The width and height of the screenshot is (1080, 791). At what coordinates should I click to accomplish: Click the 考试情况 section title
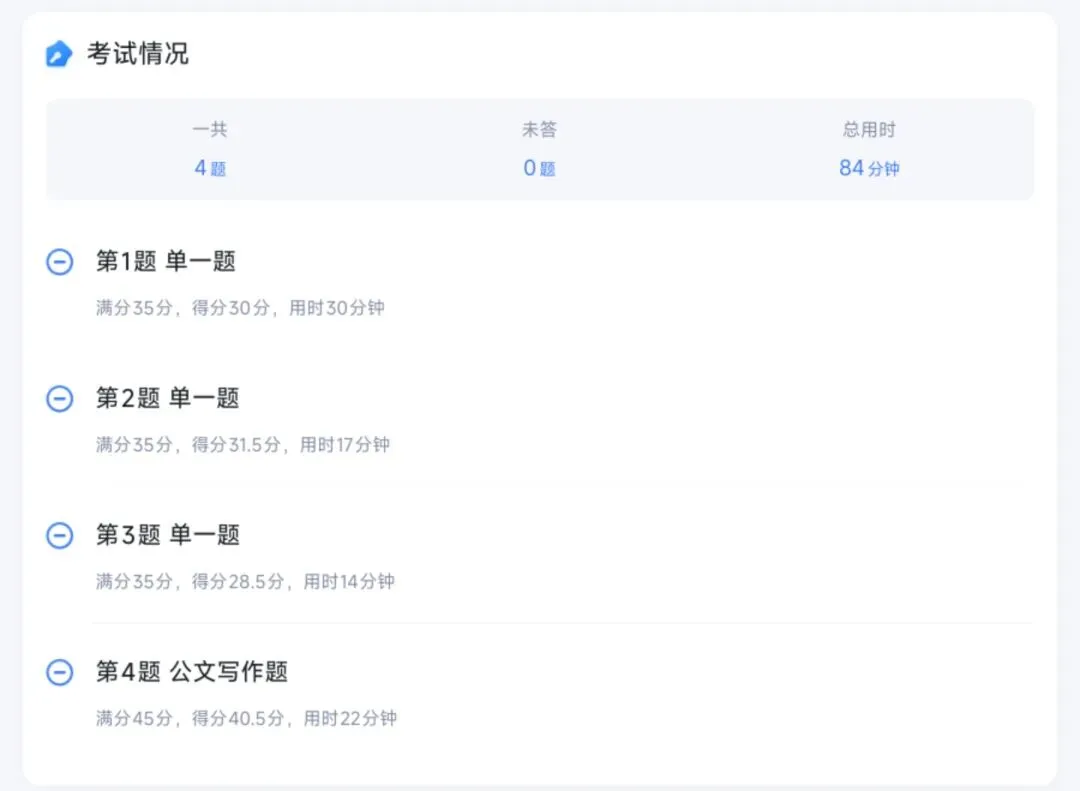pyautogui.click(x=138, y=54)
